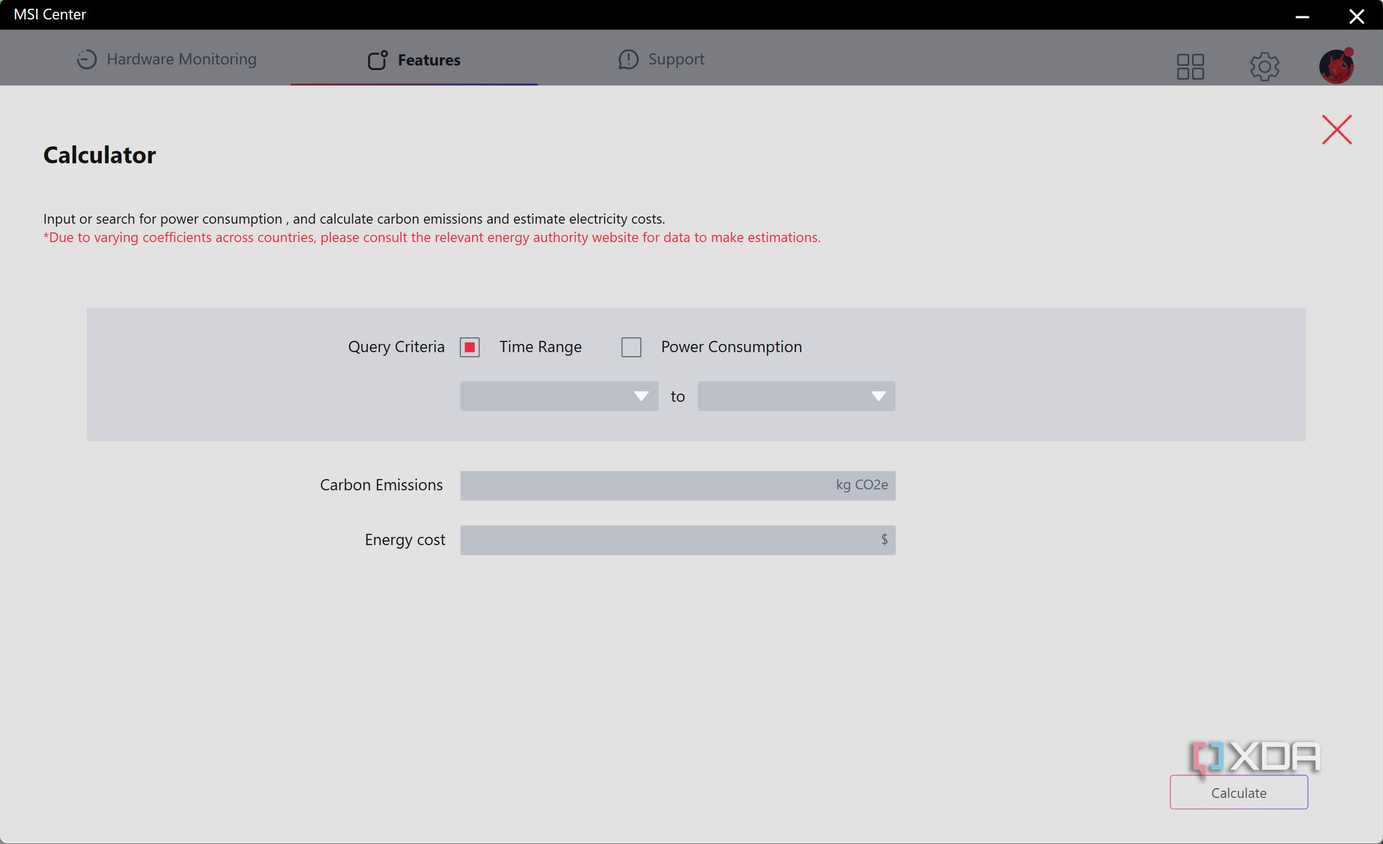The image size is (1383, 844).
Task: Check the Time Range checkbox
Action: tap(470, 347)
